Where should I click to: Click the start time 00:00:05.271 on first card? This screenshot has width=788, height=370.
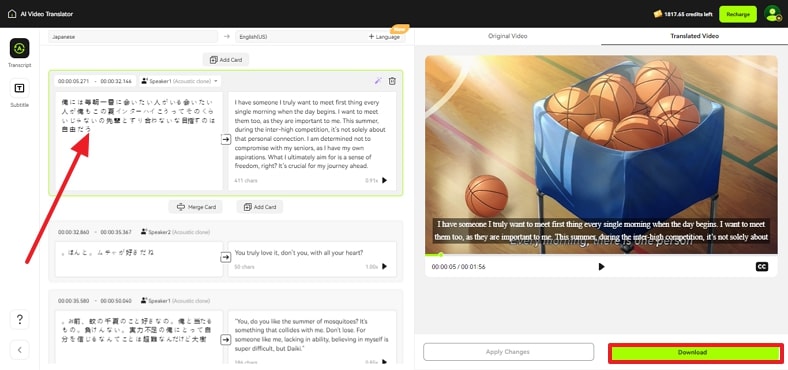(x=73, y=81)
